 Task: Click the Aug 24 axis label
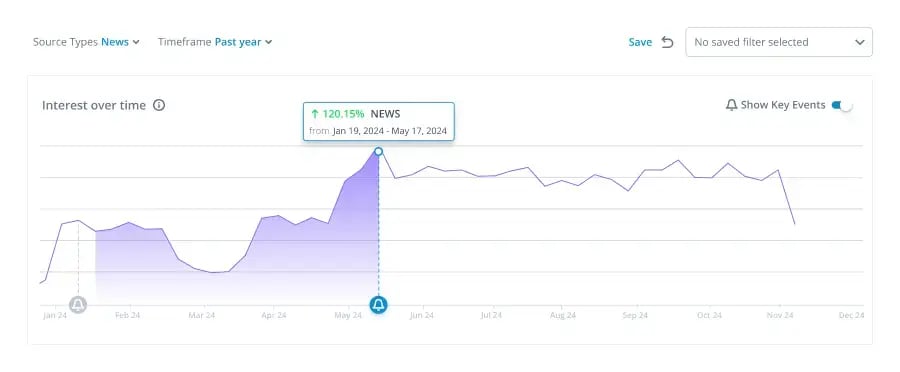pos(562,315)
